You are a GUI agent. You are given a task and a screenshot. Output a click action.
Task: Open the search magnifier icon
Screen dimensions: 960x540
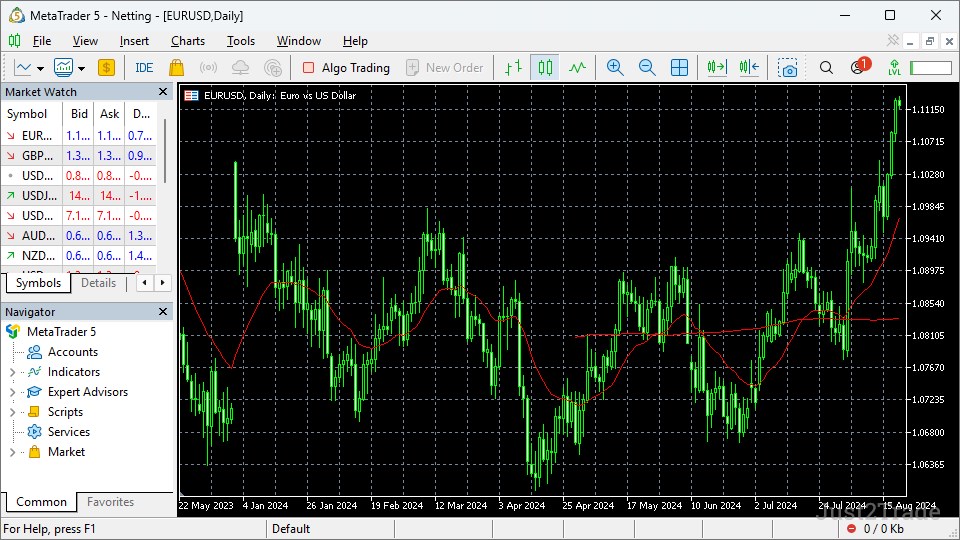click(x=826, y=67)
